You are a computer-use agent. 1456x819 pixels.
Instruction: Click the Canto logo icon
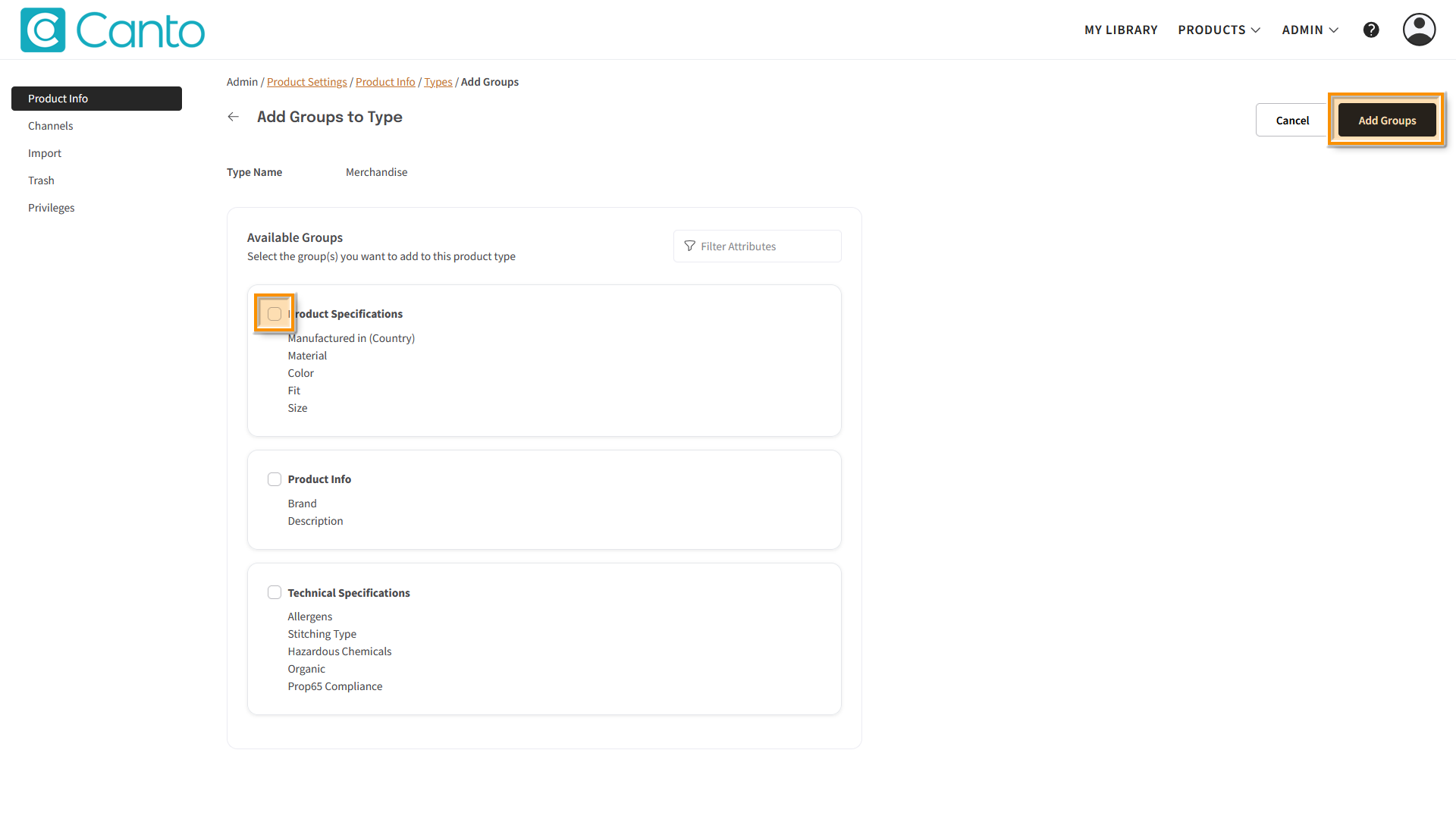coord(42,30)
